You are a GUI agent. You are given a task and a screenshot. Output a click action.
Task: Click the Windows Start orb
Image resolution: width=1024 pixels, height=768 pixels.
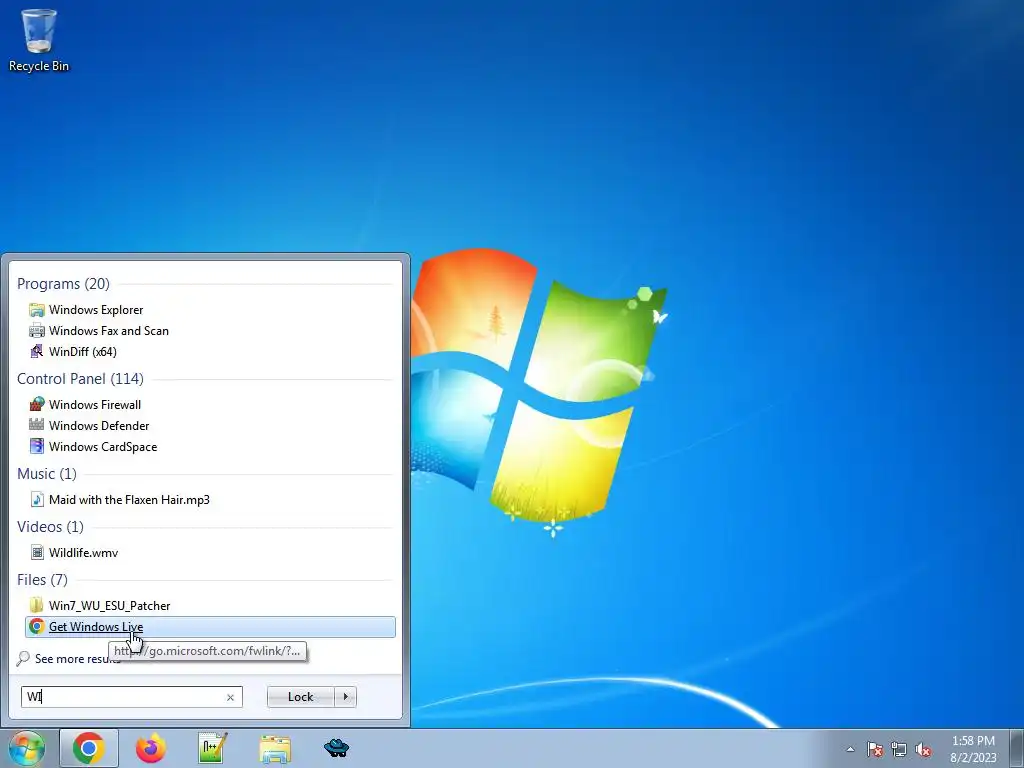click(27, 748)
